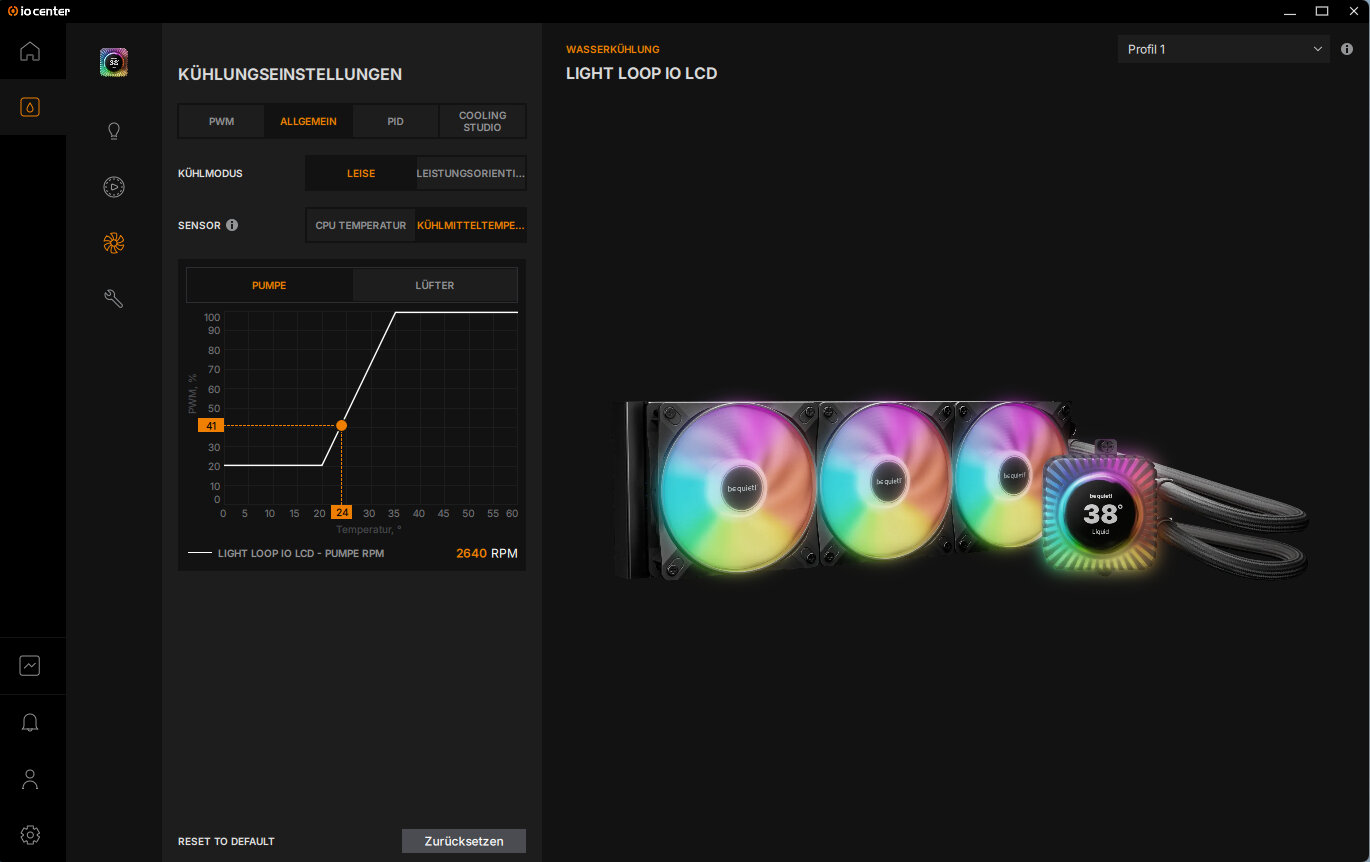1370x862 pixels.
Task: Open the wrench maintenance icon
Action: (x=114, y=298)
